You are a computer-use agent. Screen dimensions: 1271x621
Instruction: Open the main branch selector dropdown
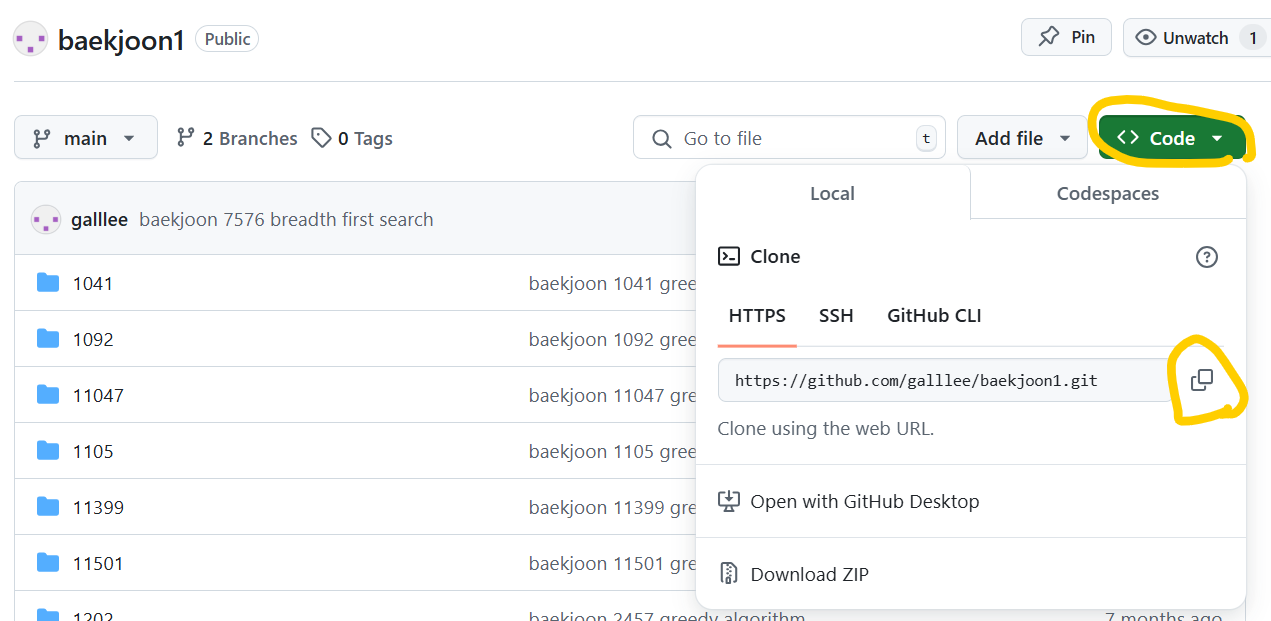click(x=86, y=137)
